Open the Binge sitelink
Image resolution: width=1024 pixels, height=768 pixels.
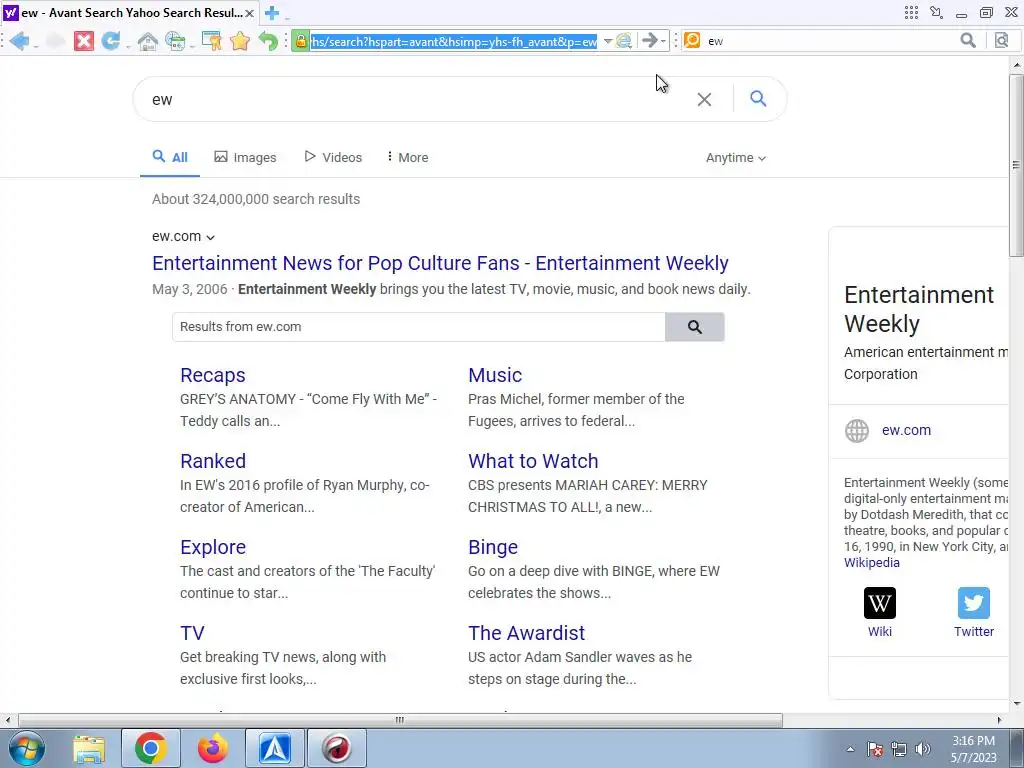[x=493, y=547]
